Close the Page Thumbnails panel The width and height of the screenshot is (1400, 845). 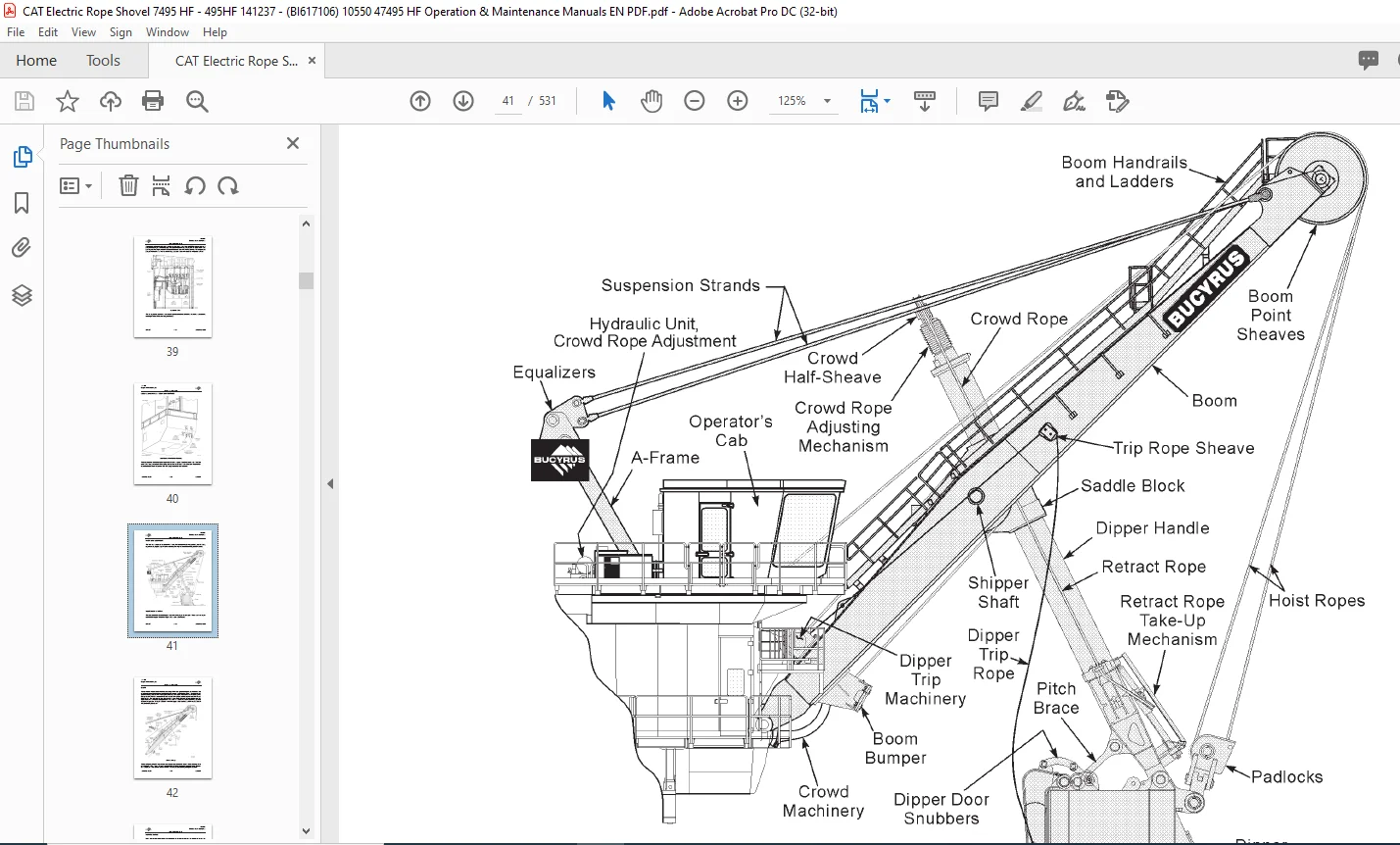tap(292, 143)
